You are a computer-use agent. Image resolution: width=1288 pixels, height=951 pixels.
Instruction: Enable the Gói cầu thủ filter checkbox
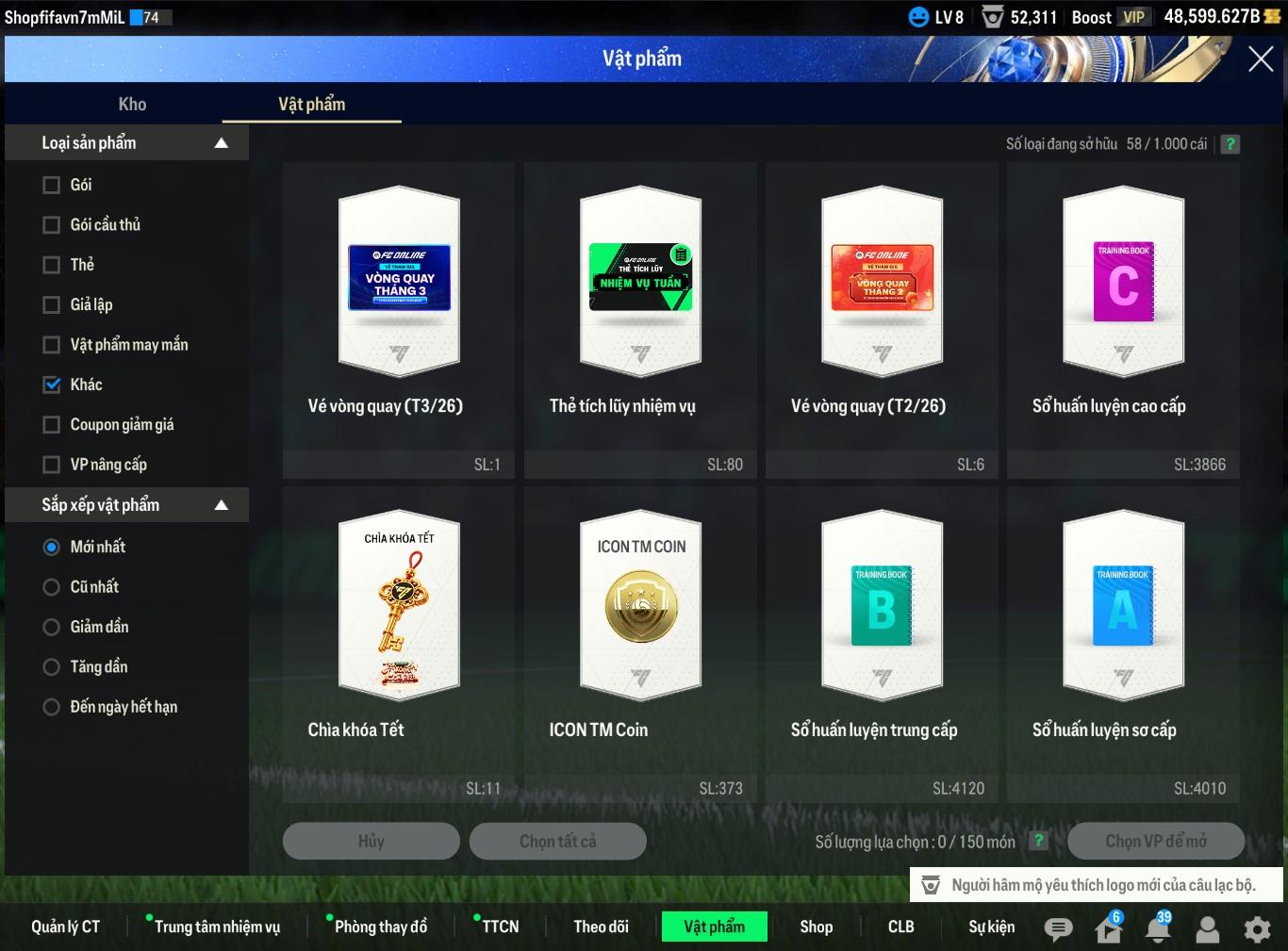pos(52,225)
